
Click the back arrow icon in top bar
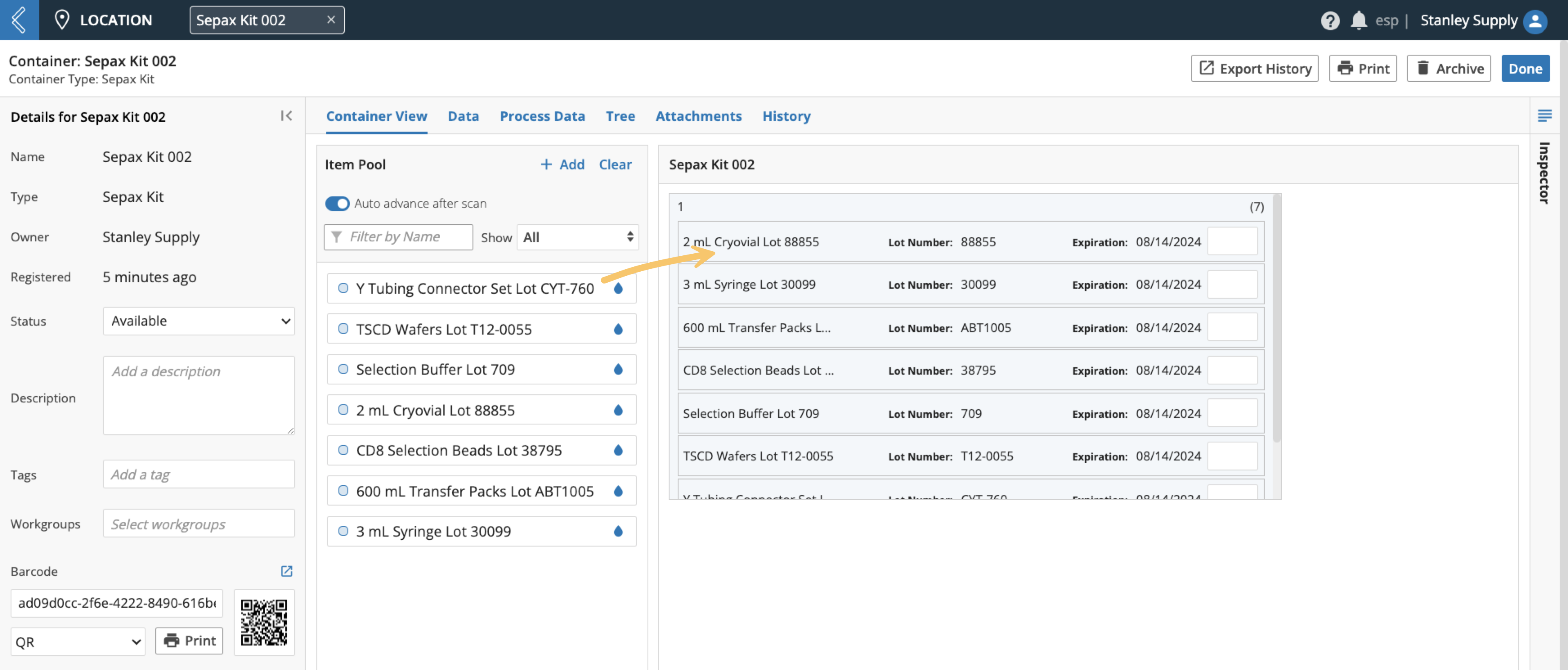point(19,20)
